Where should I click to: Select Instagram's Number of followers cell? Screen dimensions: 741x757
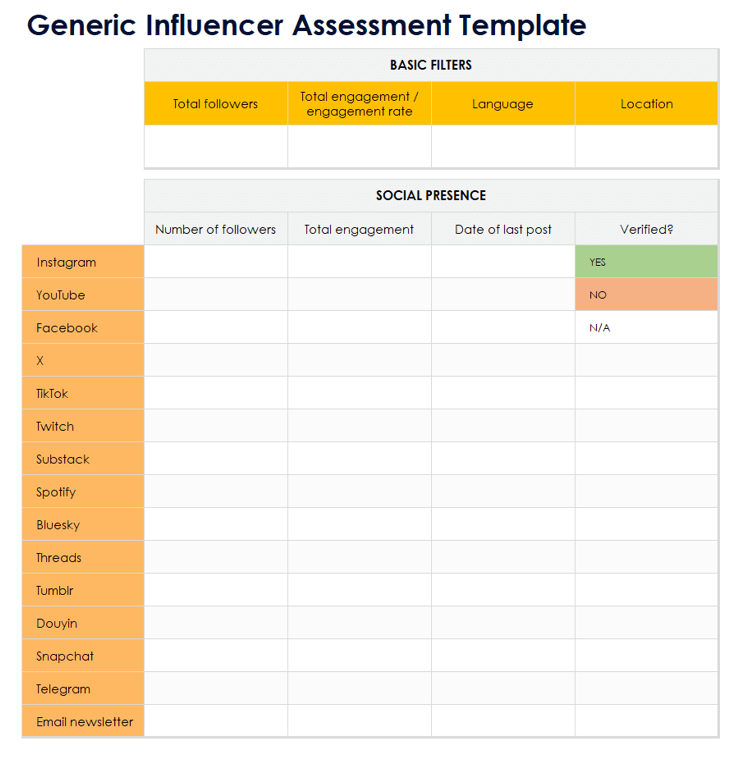215,262
